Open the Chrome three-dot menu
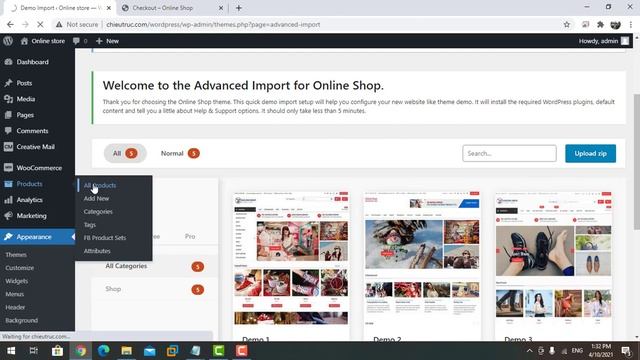The height and width of the screenshot is (360, 640). click(631, 24)
